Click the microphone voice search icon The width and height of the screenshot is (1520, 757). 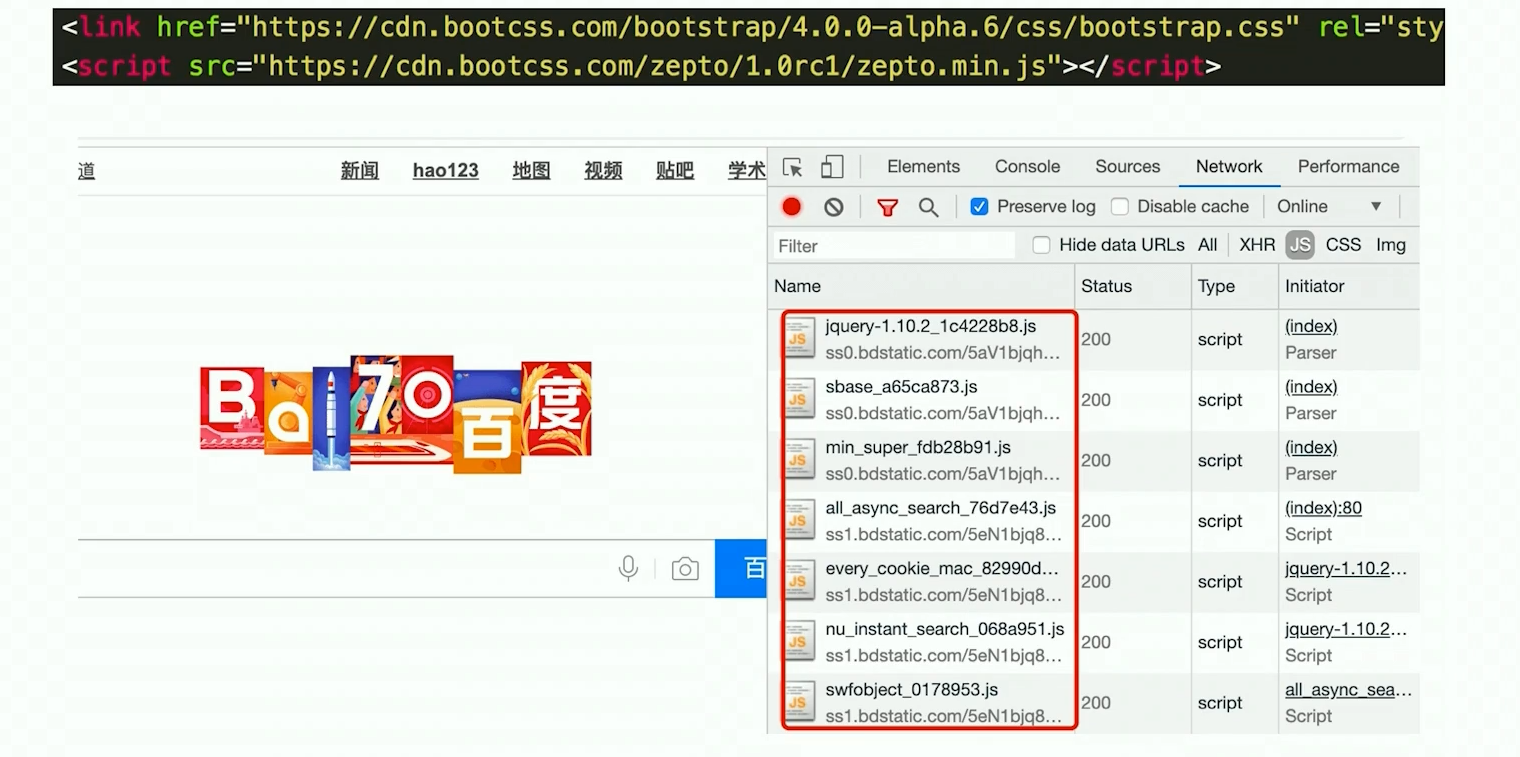click(x=628, y=569)
